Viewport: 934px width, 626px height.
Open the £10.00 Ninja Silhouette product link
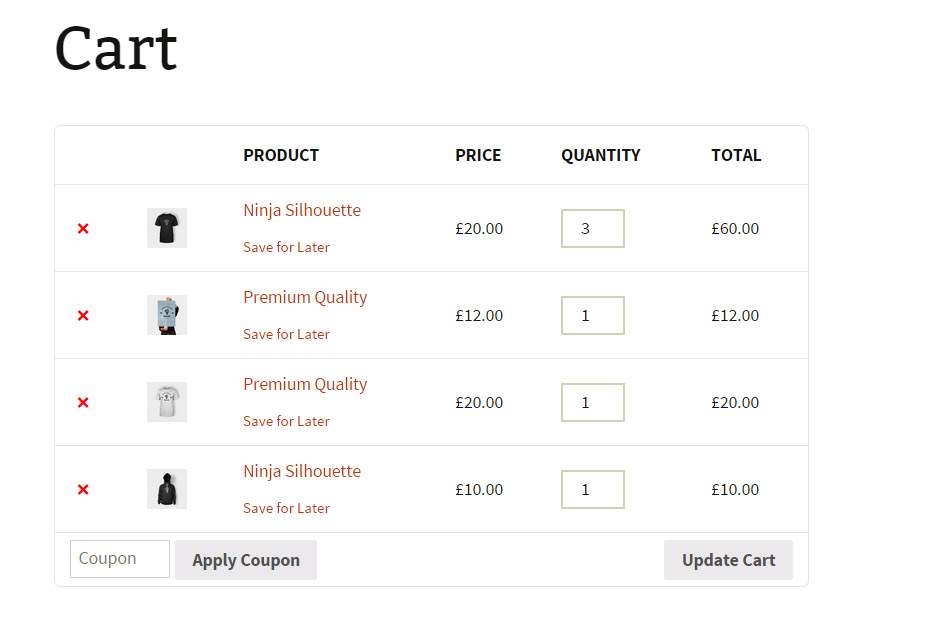[302, 471]
